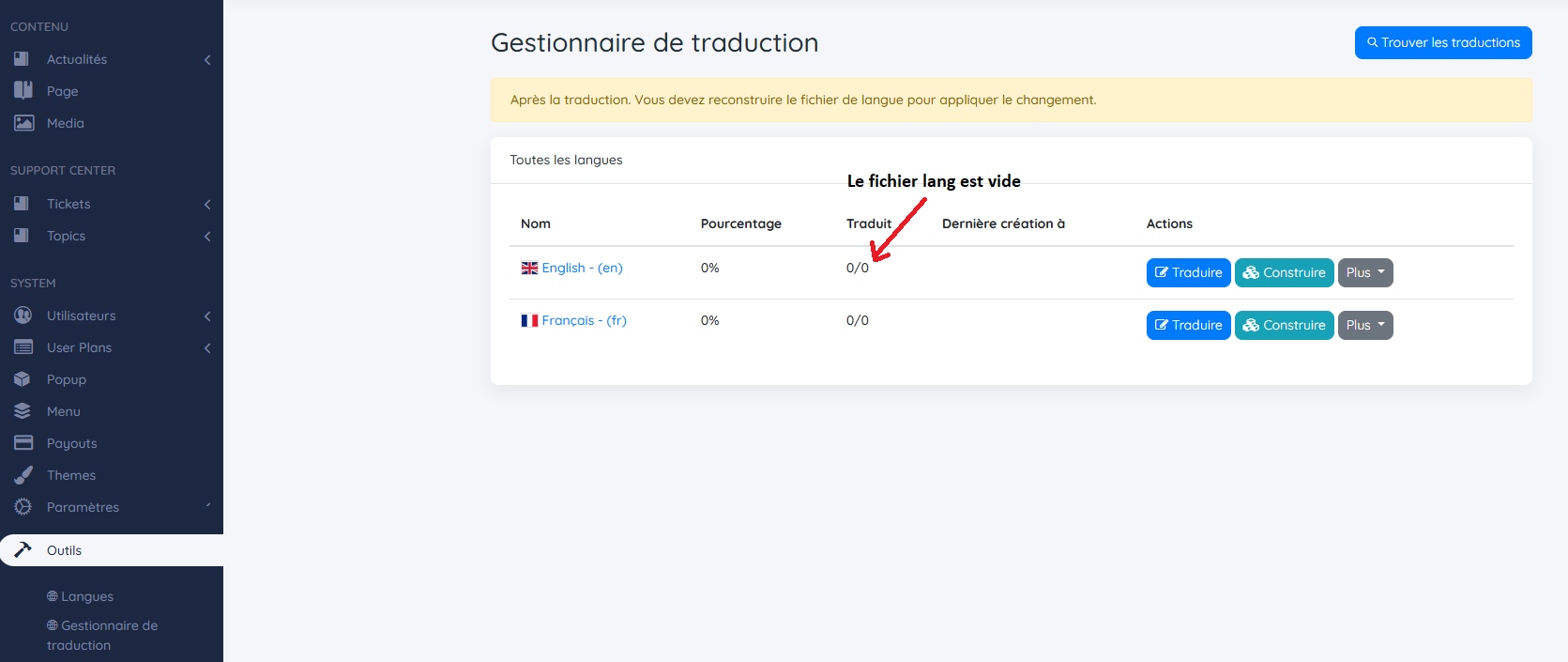Image resolution: width=1568 pixels, height=662 pixels.
Task: Expand the Actualités submenu chevron
Action: click(x=207, y=60)
